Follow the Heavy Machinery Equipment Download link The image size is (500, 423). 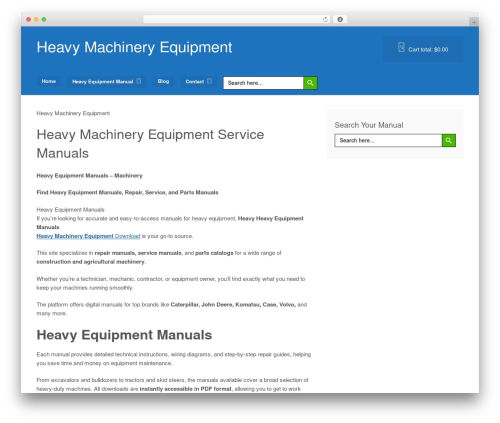pos(88,236)
